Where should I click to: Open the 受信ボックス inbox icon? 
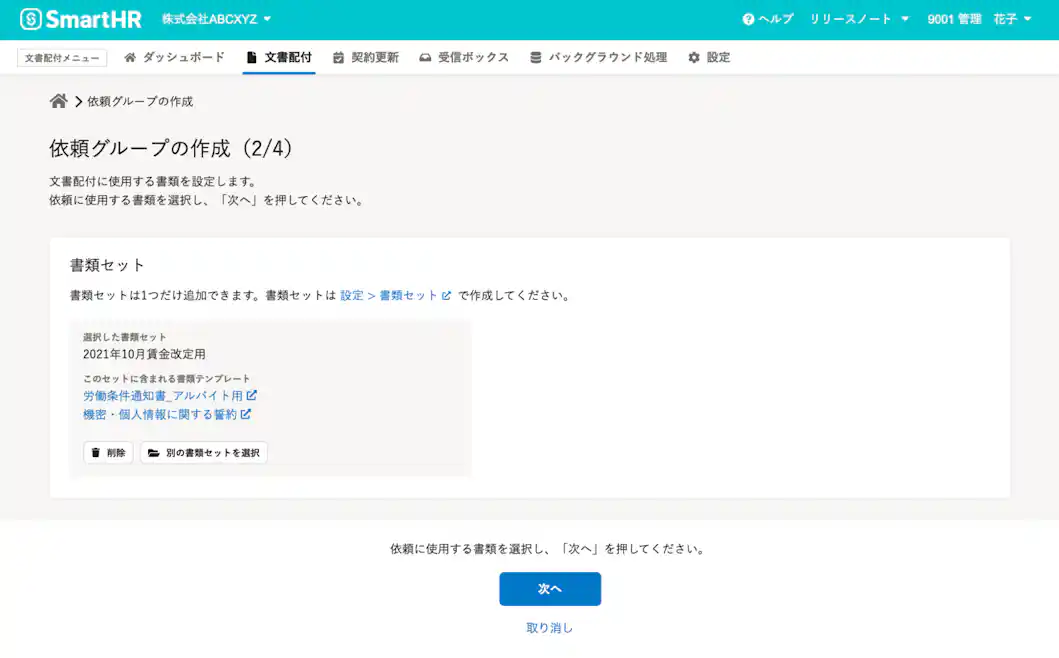[x=426, y=57]
